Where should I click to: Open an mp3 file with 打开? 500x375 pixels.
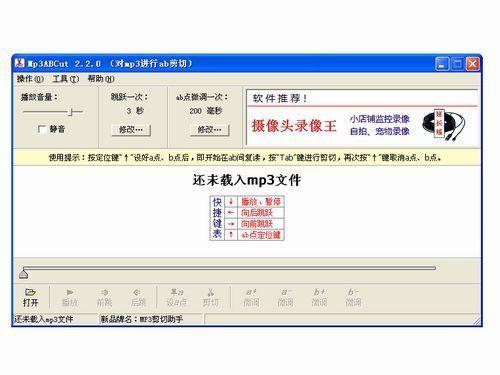click(30, 297)
